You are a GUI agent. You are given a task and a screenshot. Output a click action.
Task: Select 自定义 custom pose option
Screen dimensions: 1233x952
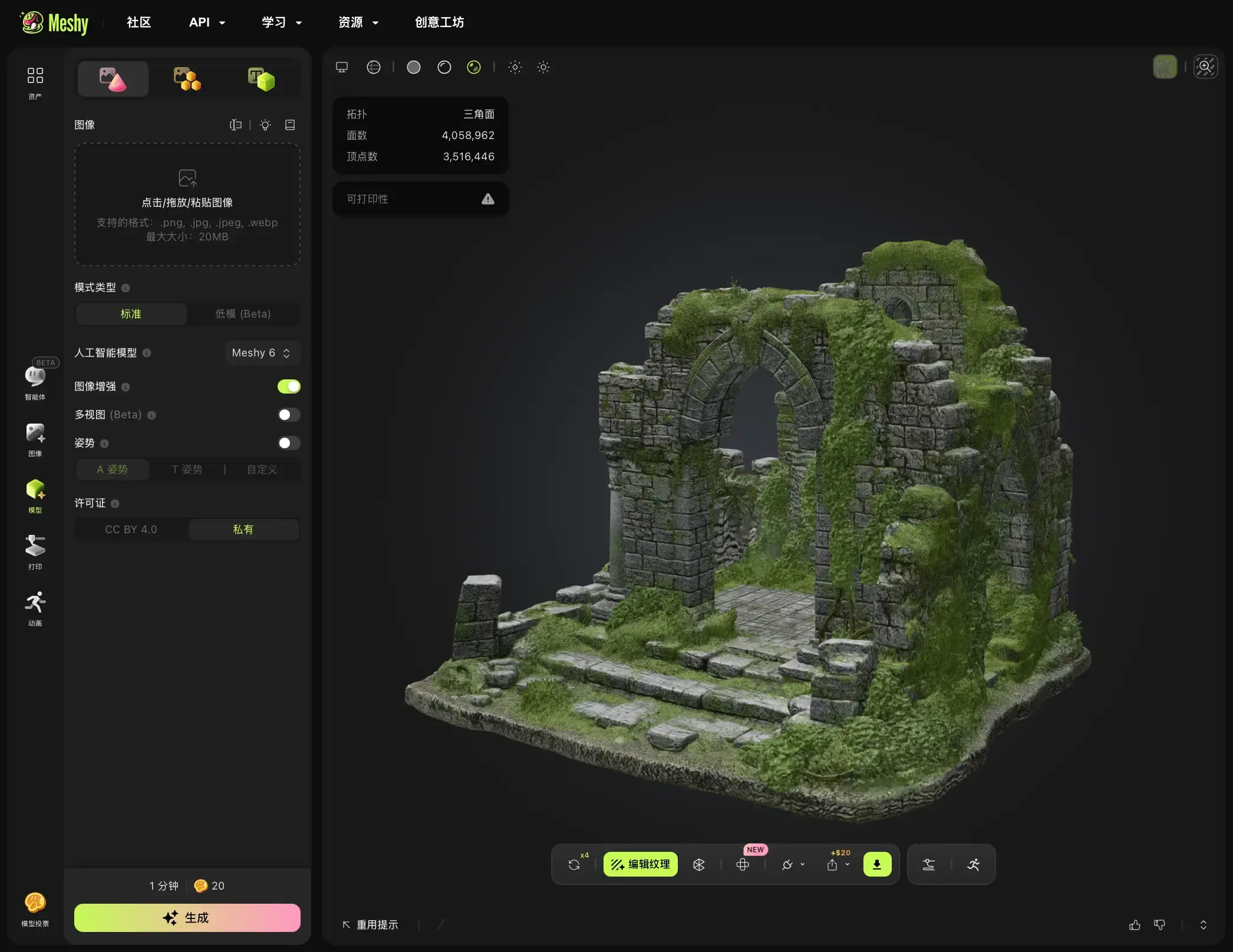[x=262, y=470]
